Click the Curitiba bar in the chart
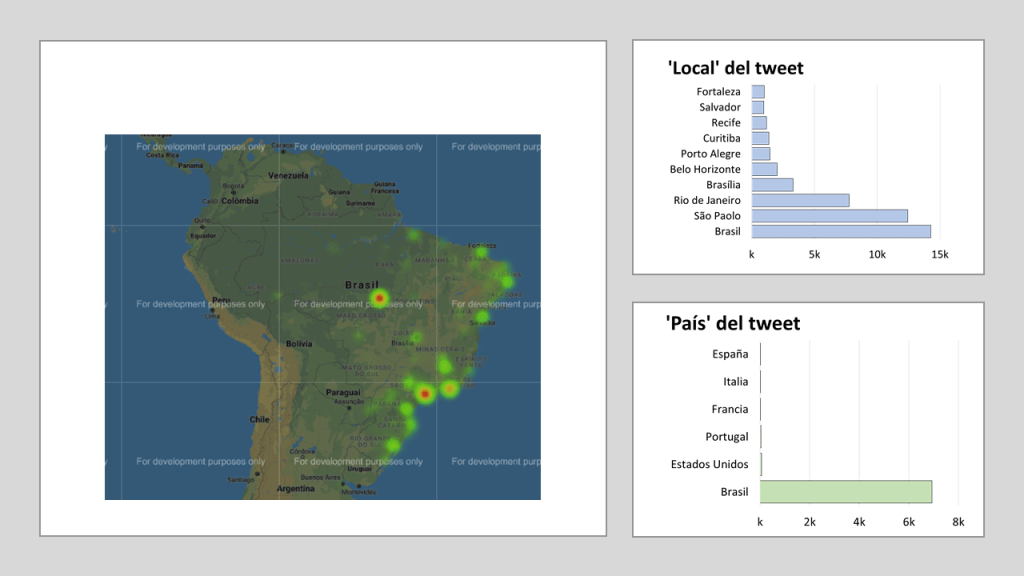The width and height of the screenshot is (1024, 576). click(x=760, y=138)
